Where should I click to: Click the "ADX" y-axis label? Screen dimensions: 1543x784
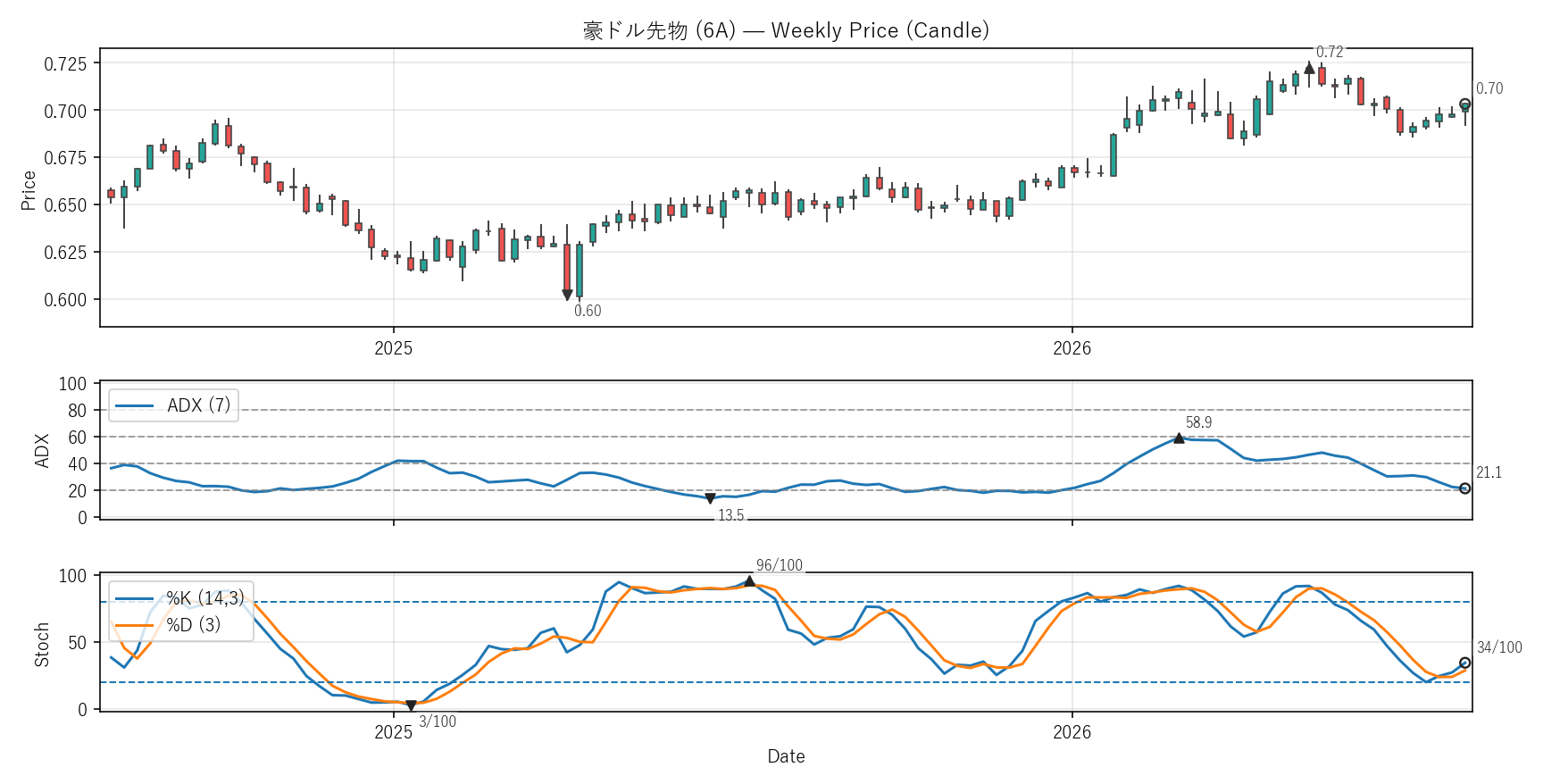(x=41, y=451)
